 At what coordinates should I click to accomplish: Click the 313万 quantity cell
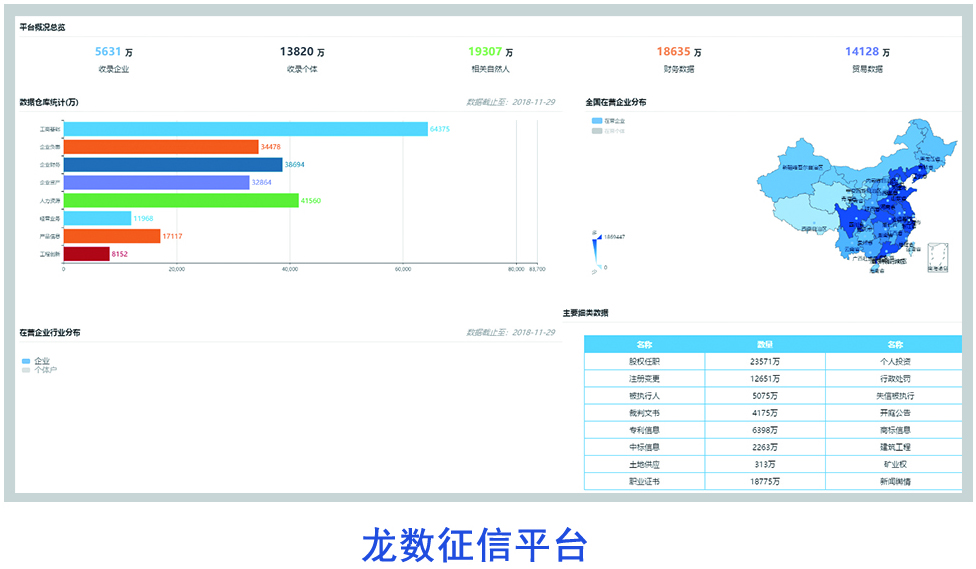tap(765, 464)
